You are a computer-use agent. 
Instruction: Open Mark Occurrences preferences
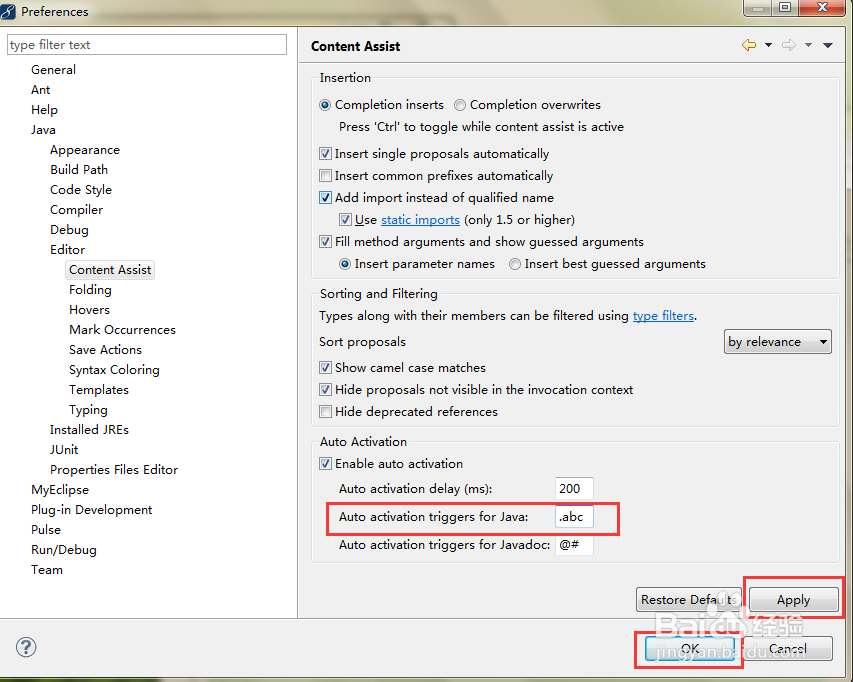(x=122, y=330)
